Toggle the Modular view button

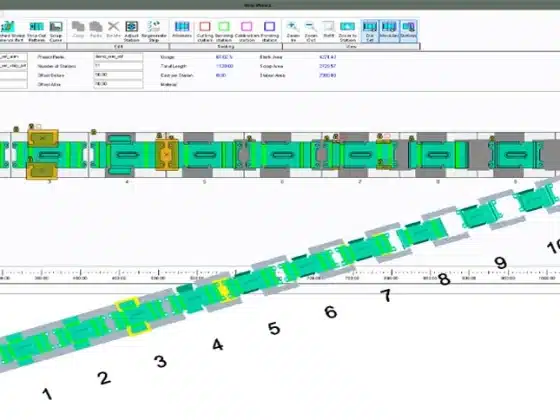pos(389,30)
